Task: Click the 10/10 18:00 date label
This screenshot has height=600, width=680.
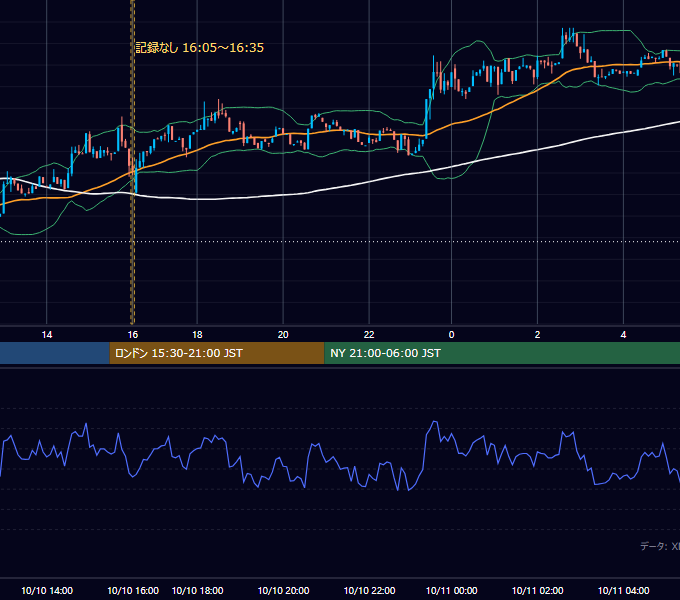Action: (x=197, y=590)
